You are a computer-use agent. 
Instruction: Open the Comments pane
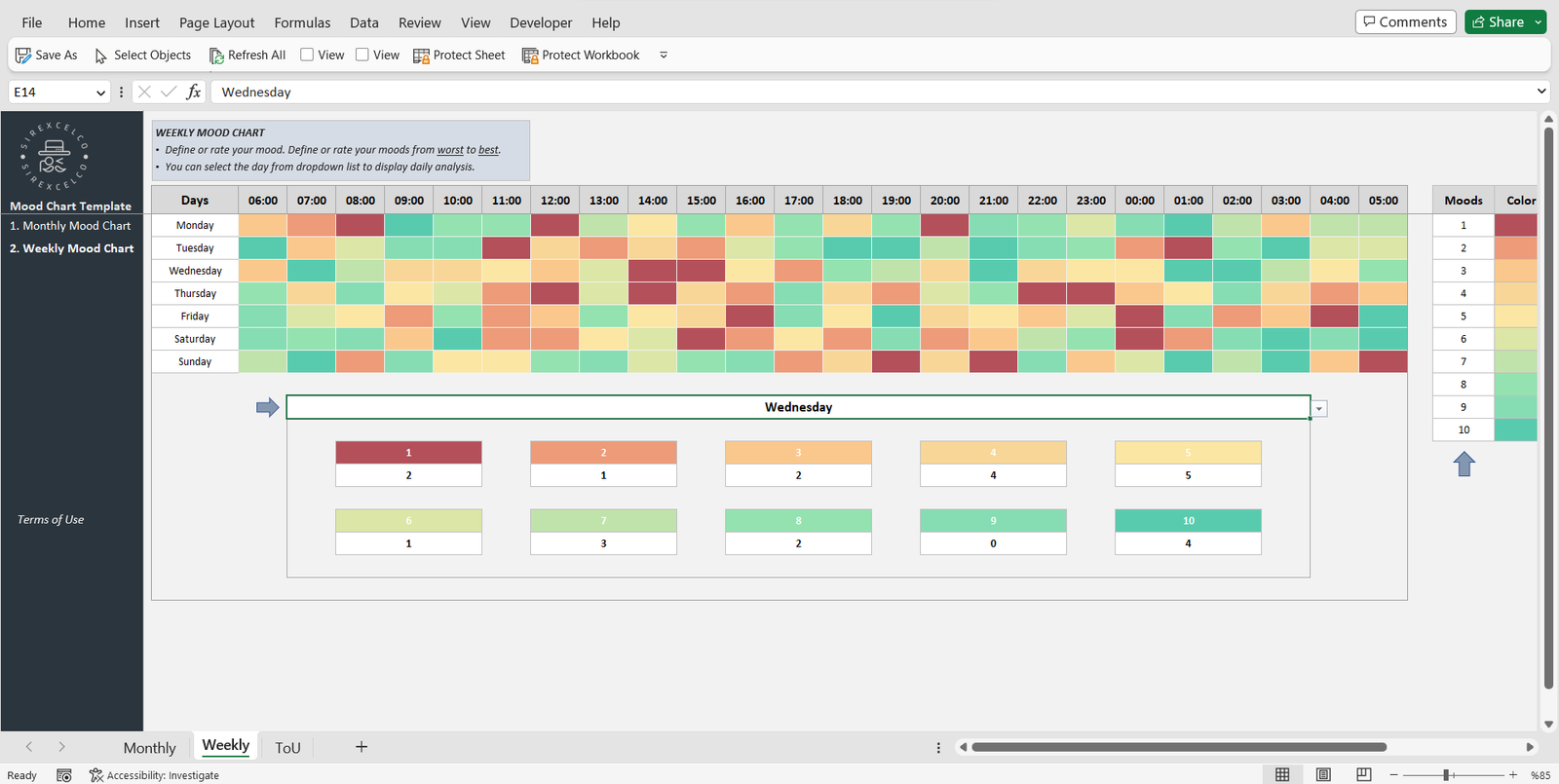coord(1405,21)
